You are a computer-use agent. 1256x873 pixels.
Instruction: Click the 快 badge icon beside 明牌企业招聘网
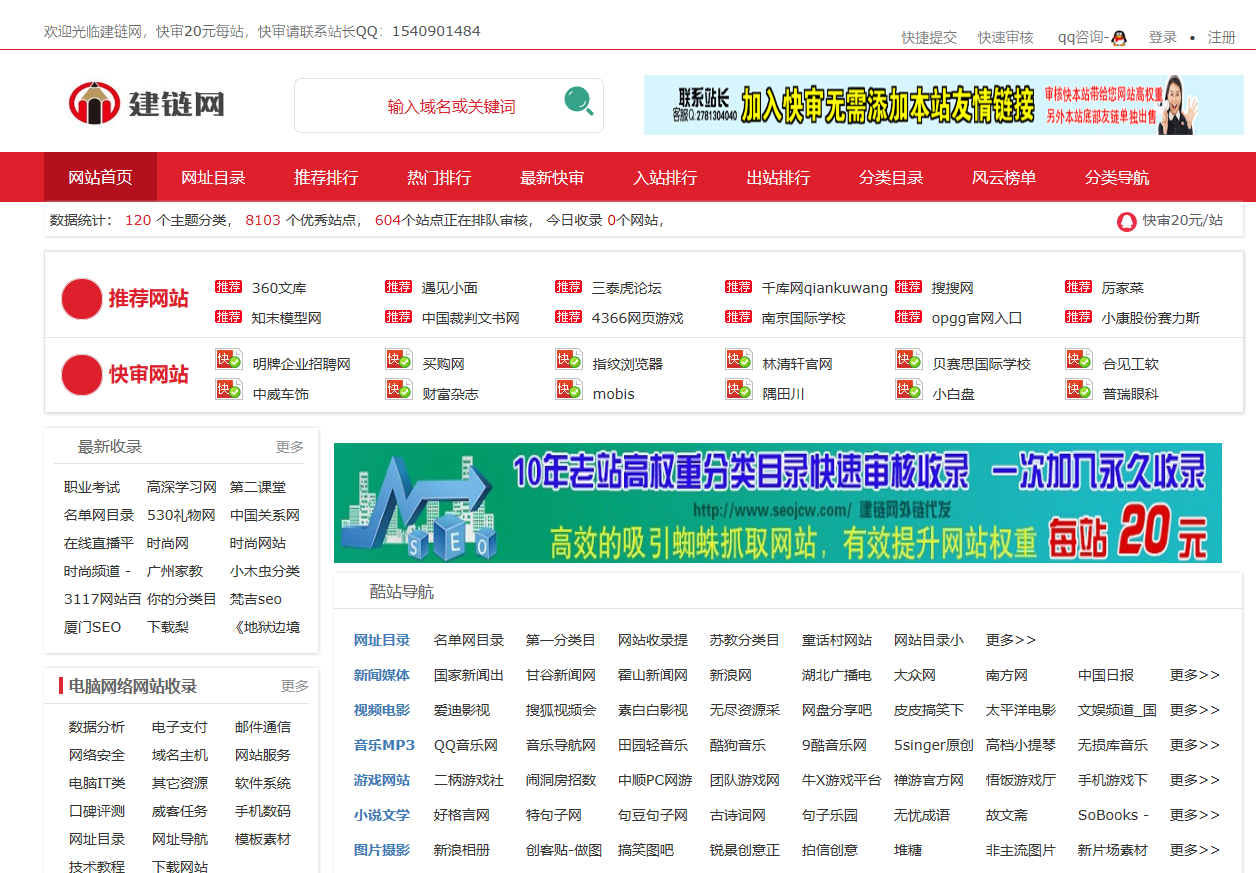(229, 360)
